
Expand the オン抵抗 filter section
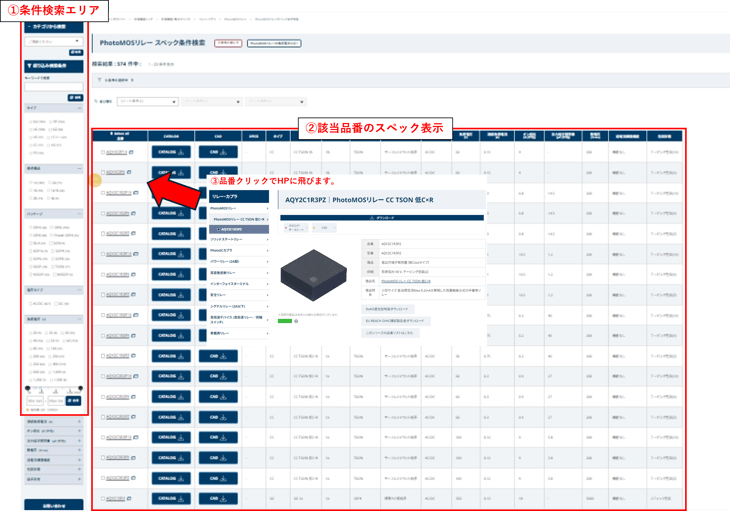coord(54,431)
